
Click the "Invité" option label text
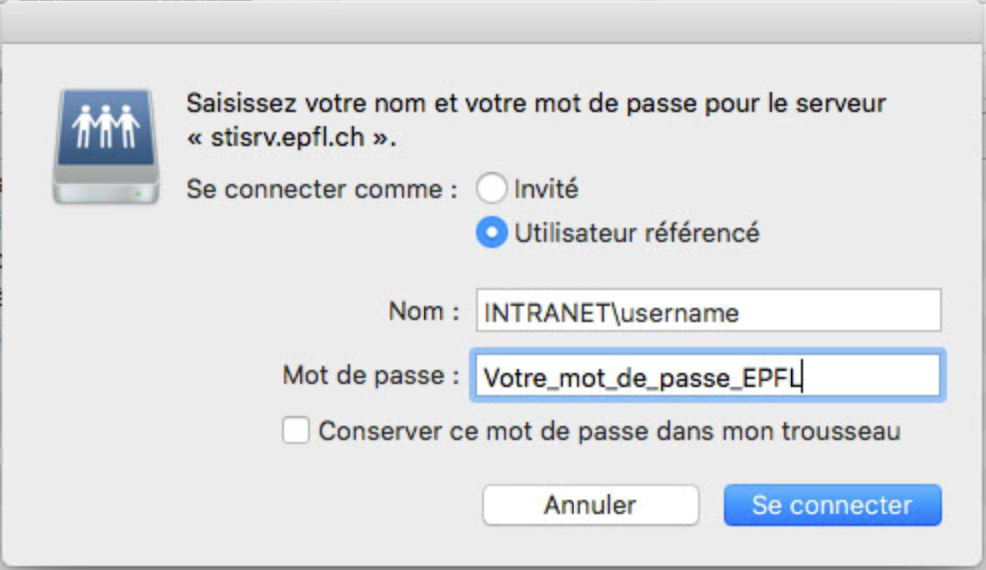[546, 188]
